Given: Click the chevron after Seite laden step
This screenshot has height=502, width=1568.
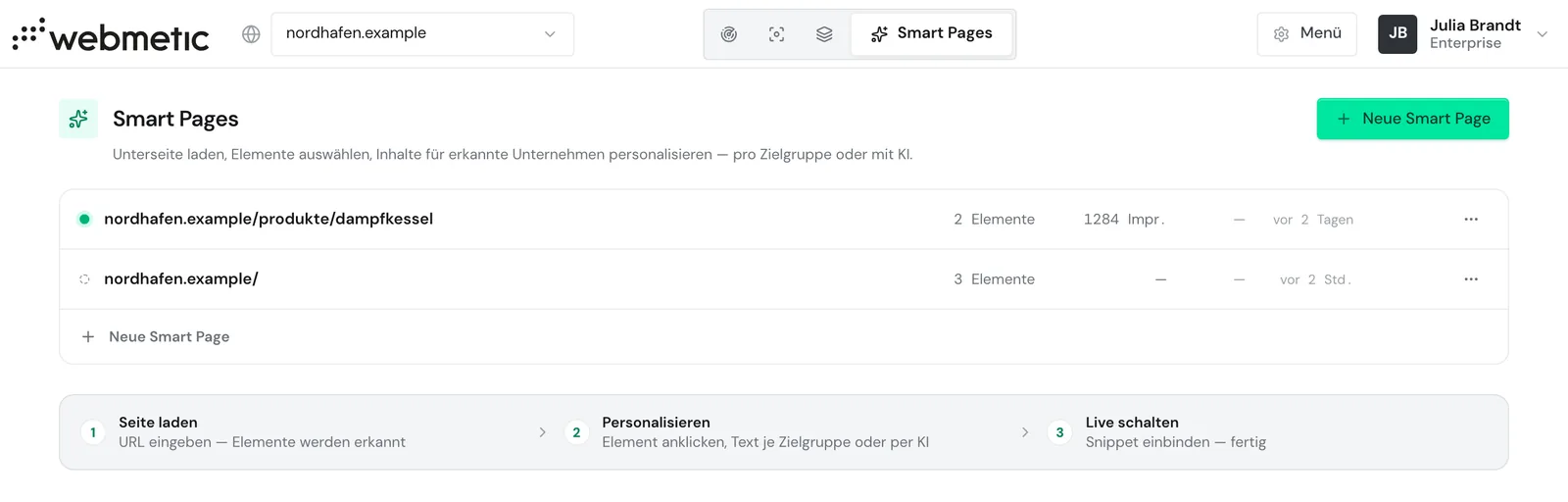Looking at the screenshot, I should pyautogui.click(x=542, y=432).
